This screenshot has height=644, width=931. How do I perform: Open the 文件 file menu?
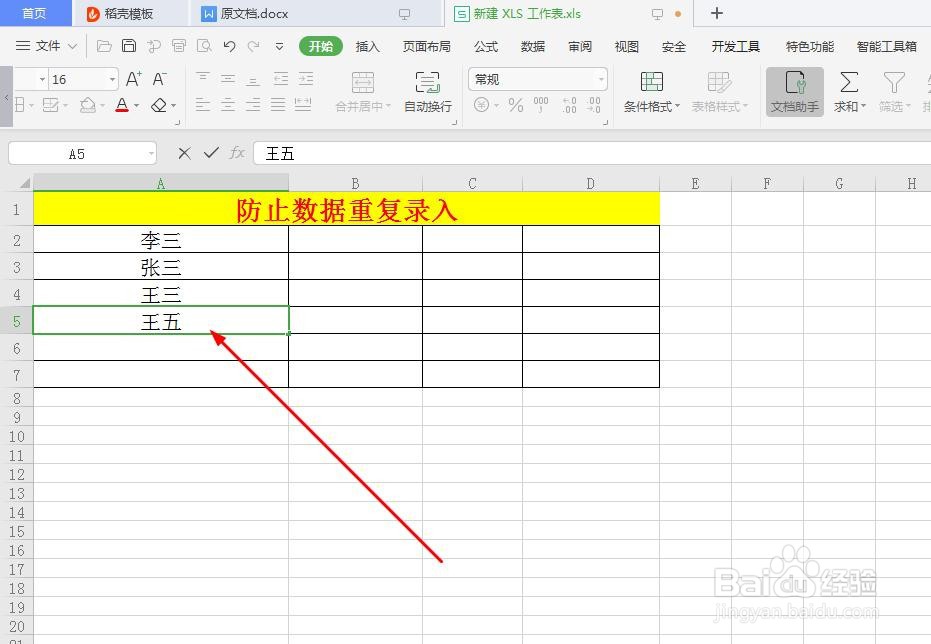48,46
